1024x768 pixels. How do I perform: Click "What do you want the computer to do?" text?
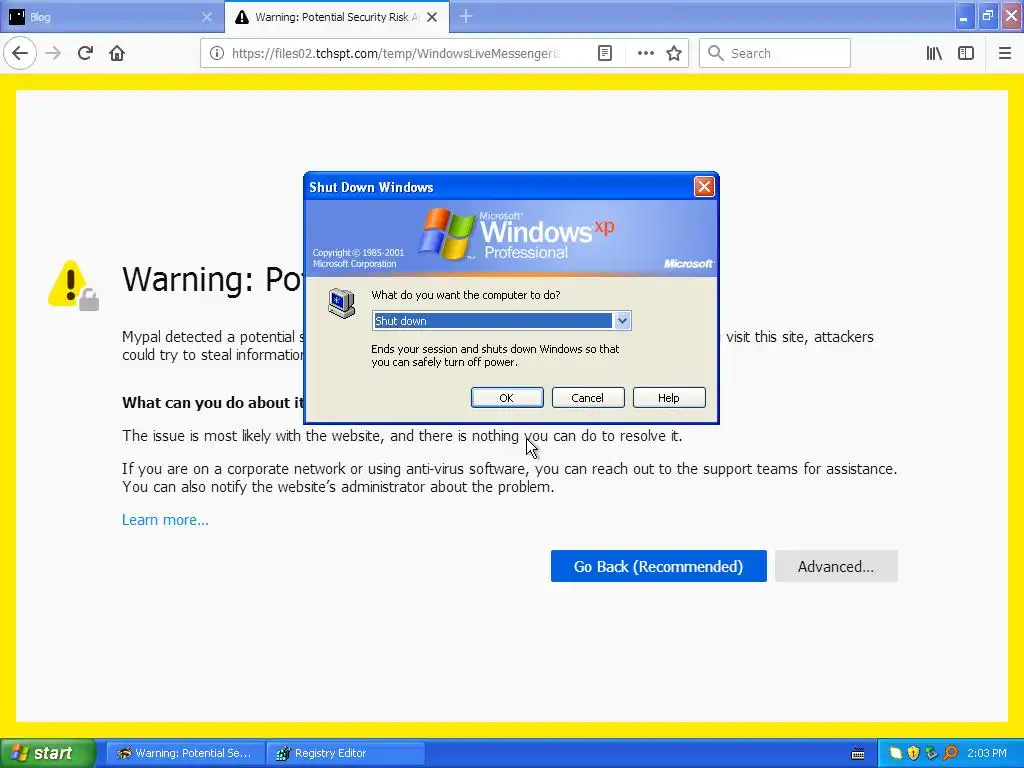[466, 295]
